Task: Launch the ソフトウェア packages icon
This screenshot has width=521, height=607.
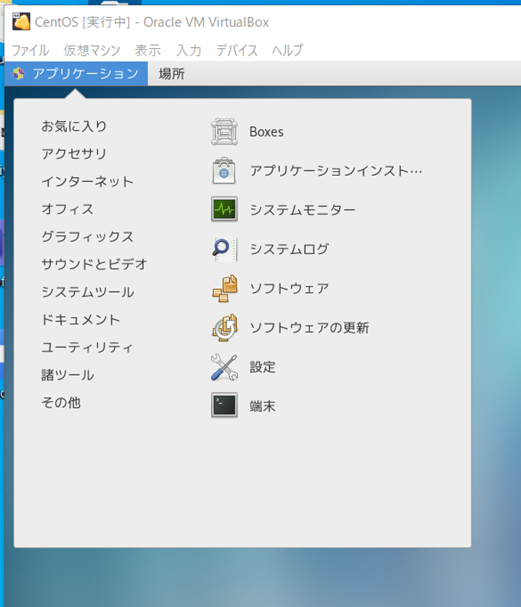Action: [x=225, y=288]
